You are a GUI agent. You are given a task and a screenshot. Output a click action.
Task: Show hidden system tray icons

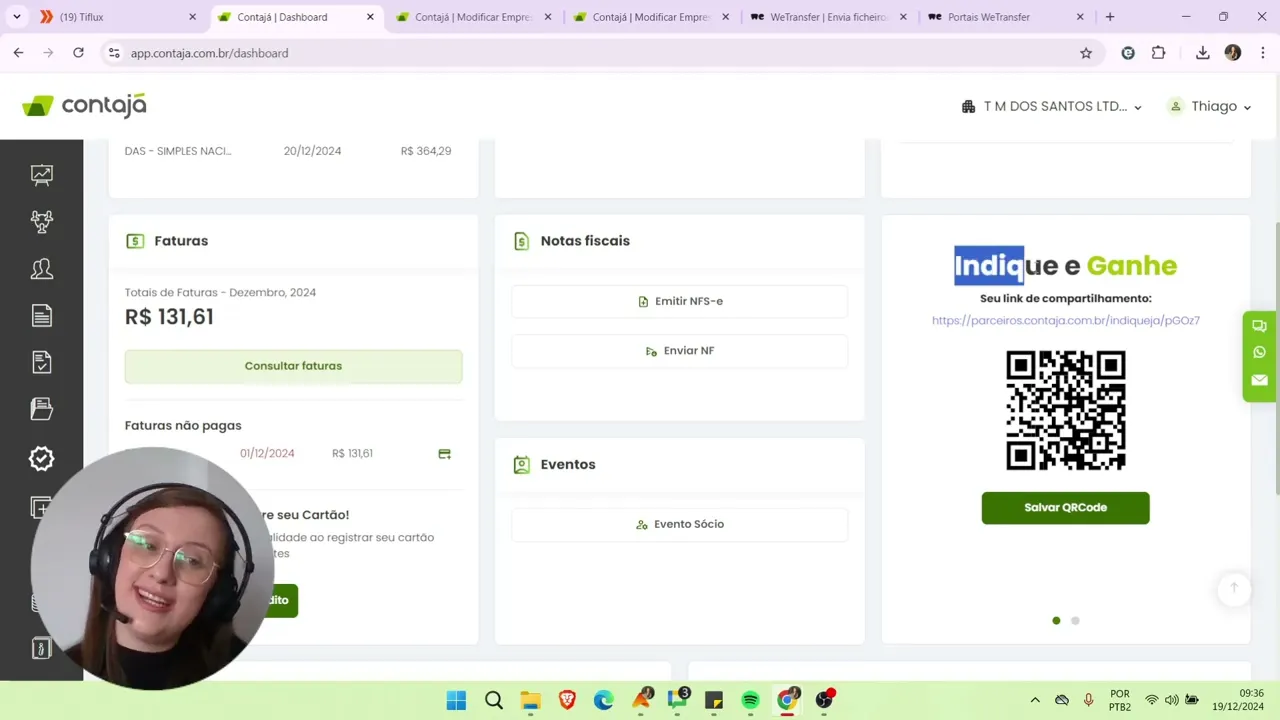click(1035, 700)
